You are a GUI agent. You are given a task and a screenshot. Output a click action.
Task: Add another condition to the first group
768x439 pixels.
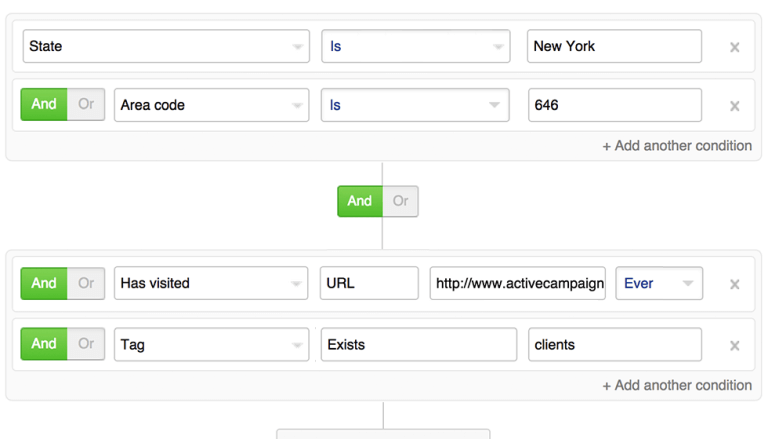coord(677,146)
